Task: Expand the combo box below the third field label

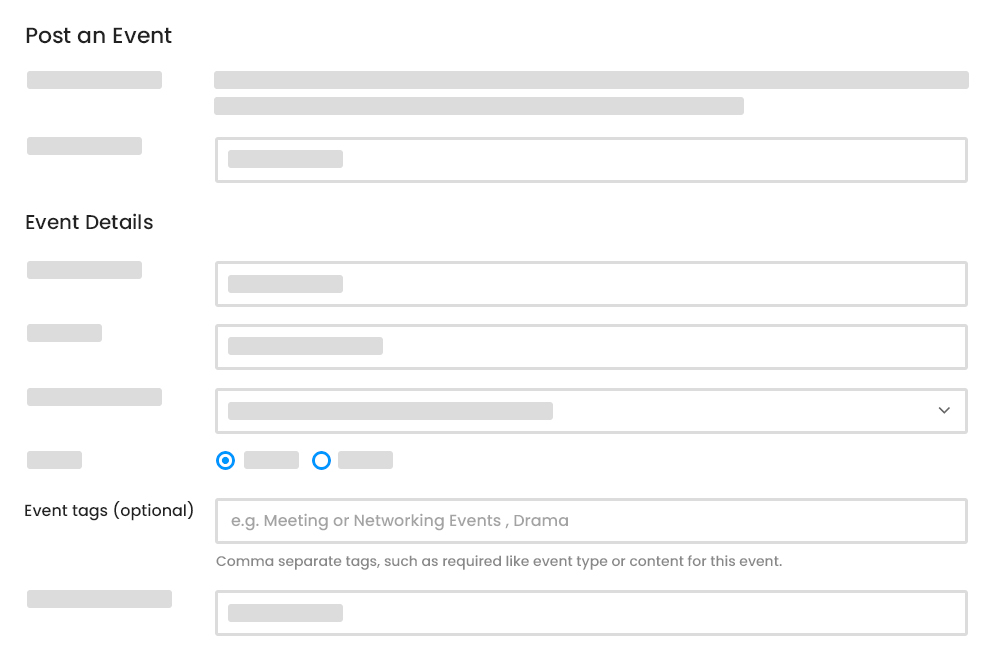Action: pos(590,410)
